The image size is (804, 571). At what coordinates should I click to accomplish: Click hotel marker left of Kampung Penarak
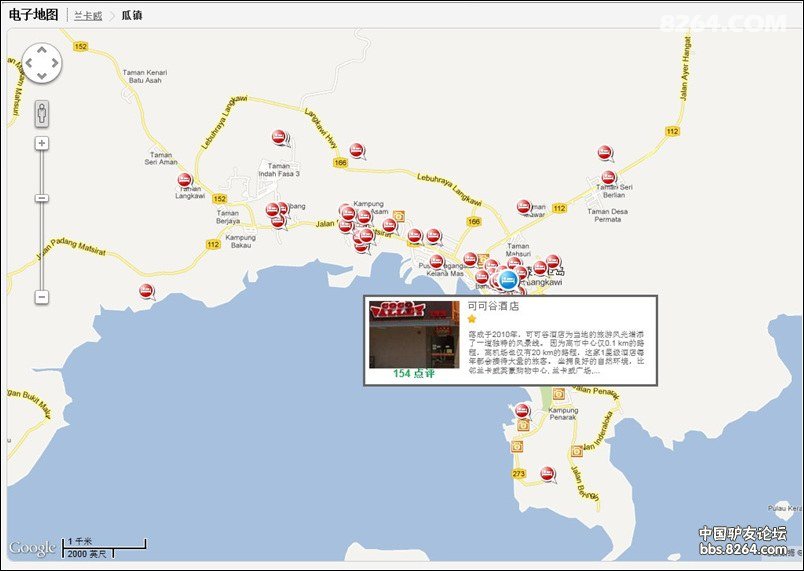point(522,411)
